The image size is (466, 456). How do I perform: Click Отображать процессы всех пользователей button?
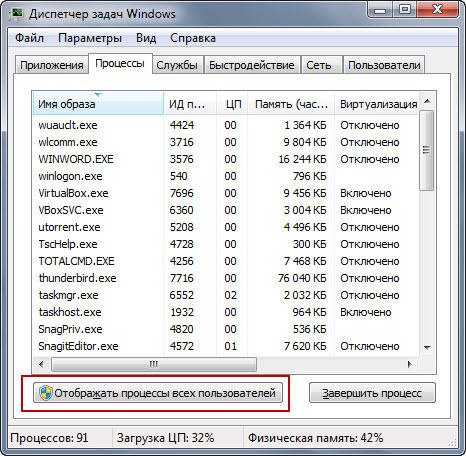(x=158, y=393)
